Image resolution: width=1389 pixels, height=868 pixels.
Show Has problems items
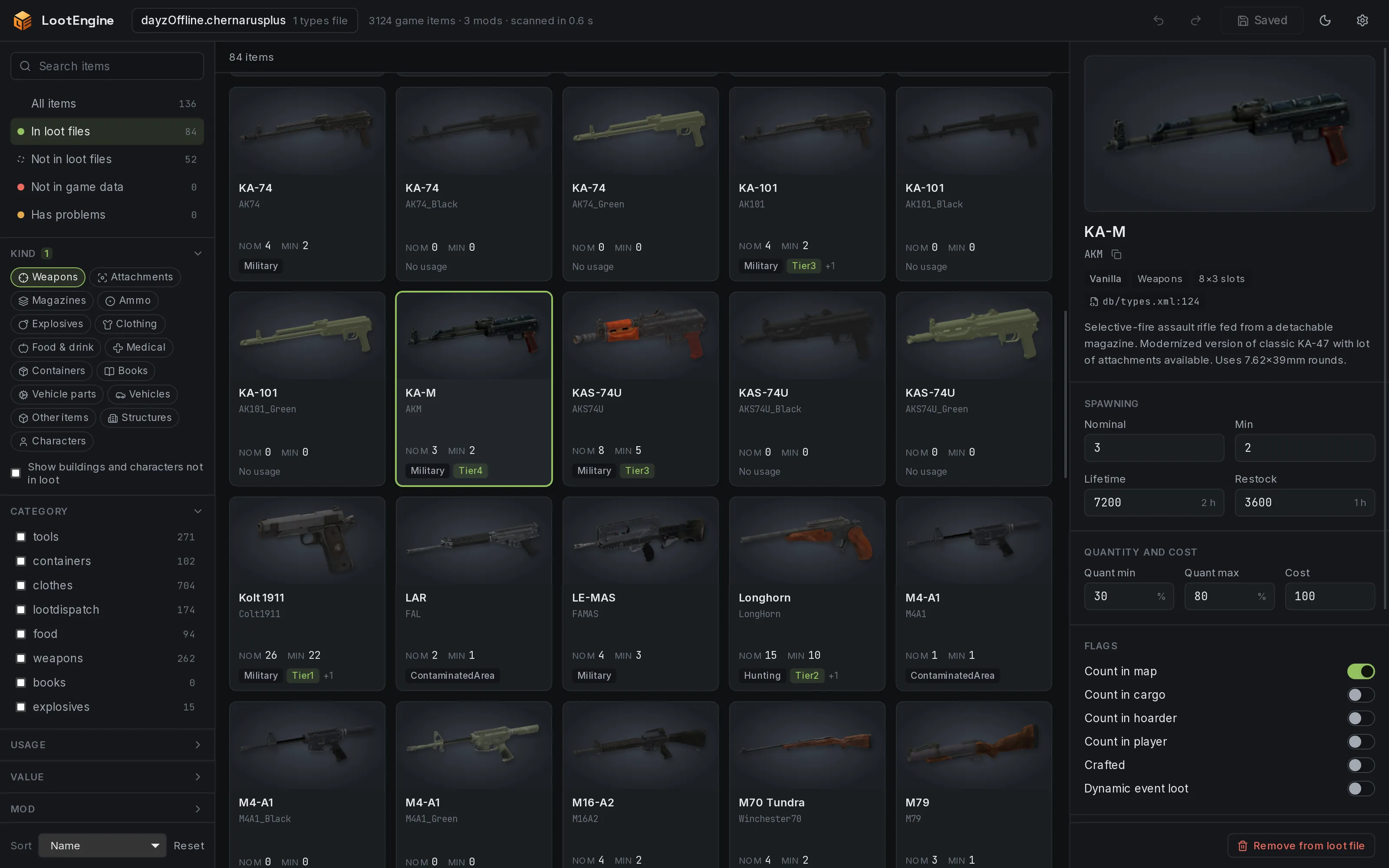[107, 215]
